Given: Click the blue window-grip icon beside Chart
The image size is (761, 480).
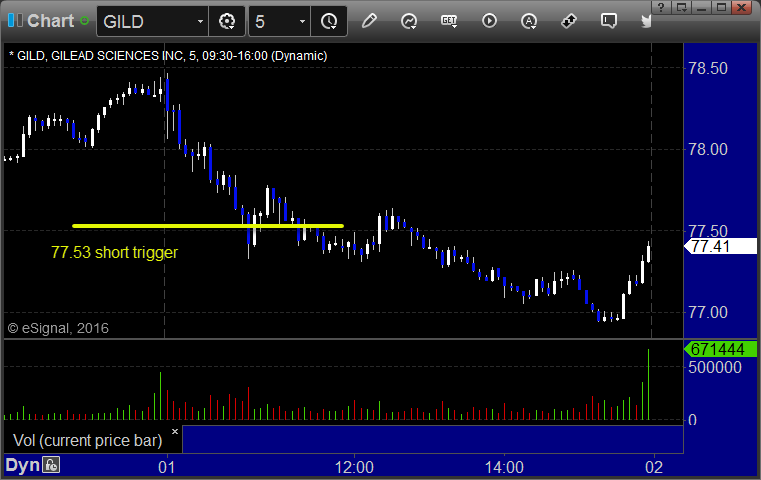Looking at the screenshot, I should [x=15, y=20].
